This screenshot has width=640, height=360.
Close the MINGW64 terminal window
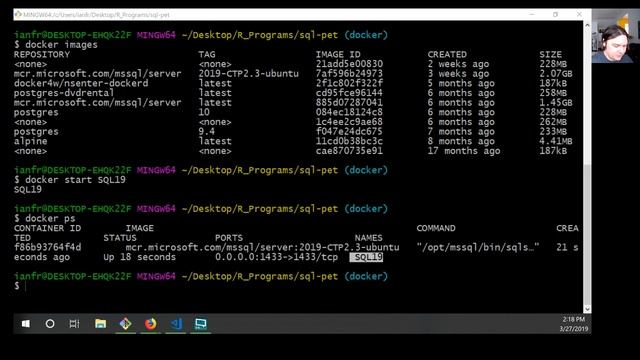[579, 14]
